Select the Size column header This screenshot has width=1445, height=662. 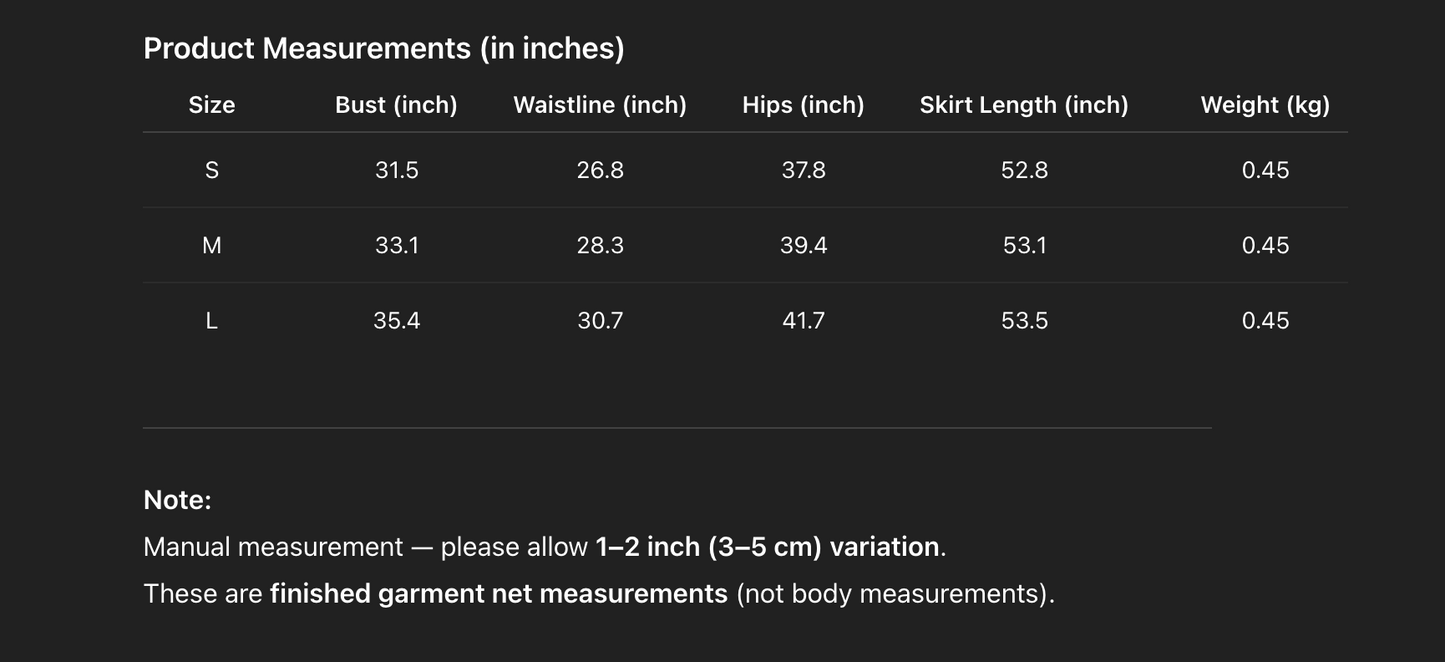click(x=212, y=105)
